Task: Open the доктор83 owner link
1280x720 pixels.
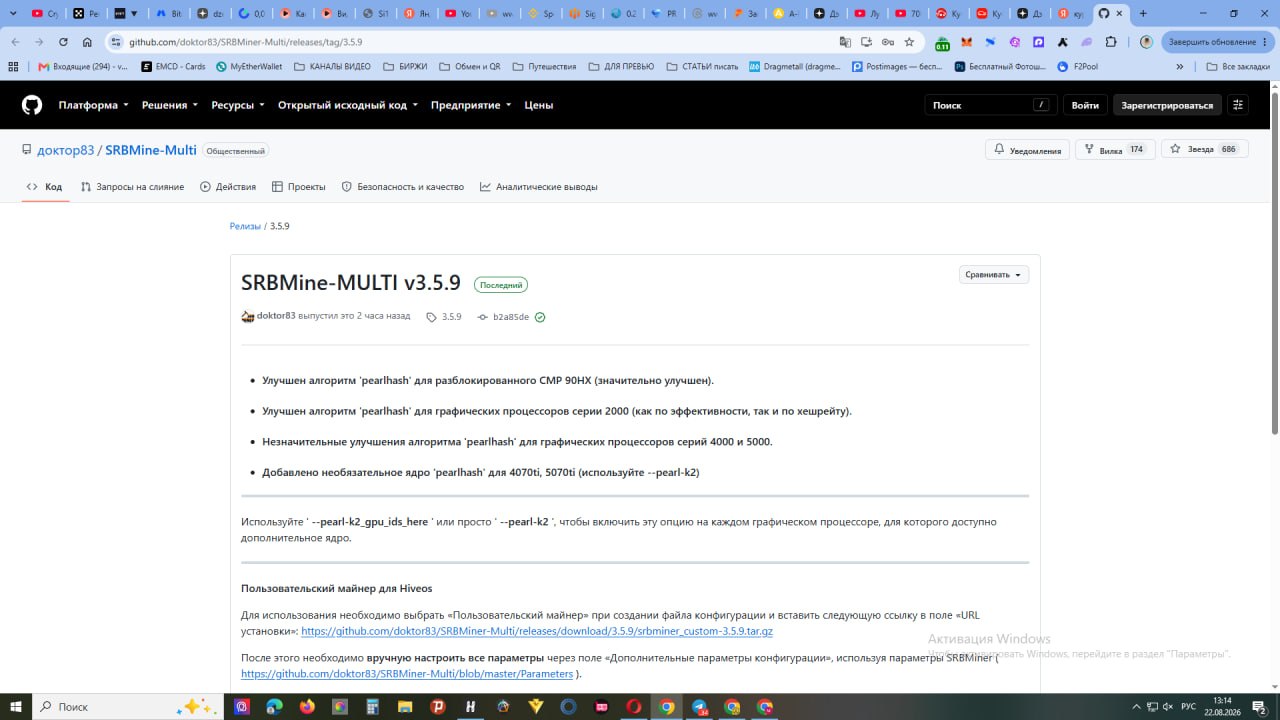Action: tap(65, 150)
